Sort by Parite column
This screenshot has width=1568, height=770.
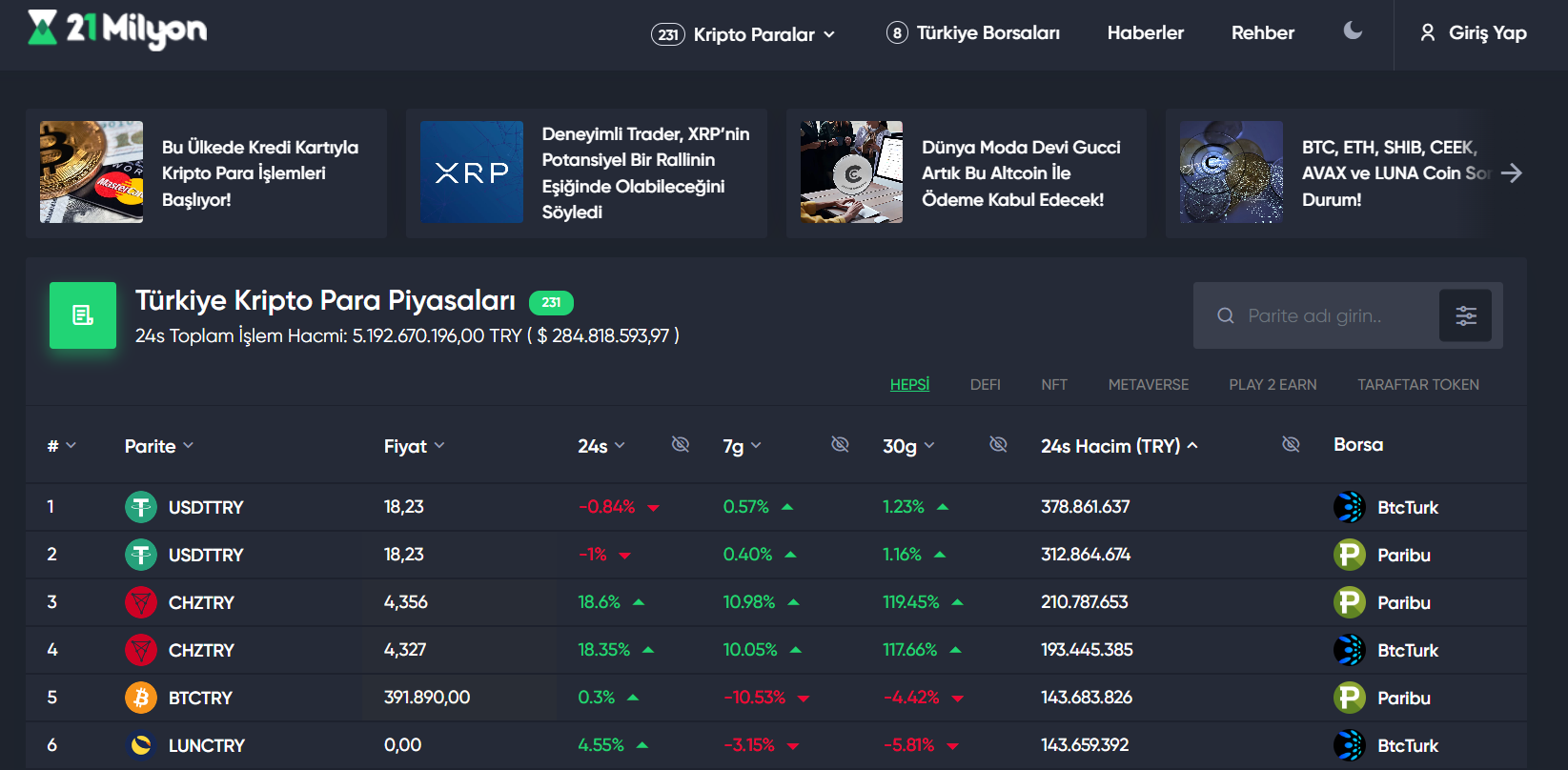pyautogui.click(x=158, y=446)
